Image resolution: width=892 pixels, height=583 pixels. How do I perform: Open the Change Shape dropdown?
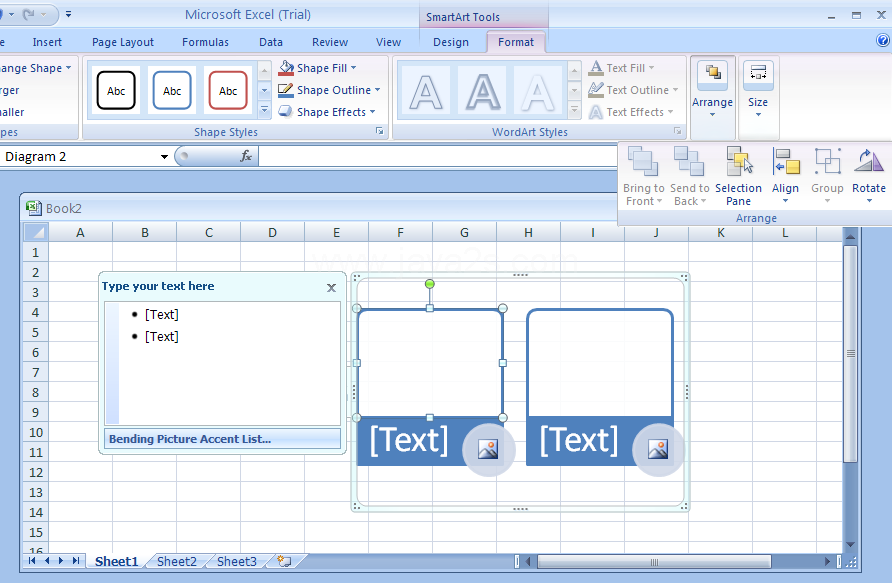35,68
